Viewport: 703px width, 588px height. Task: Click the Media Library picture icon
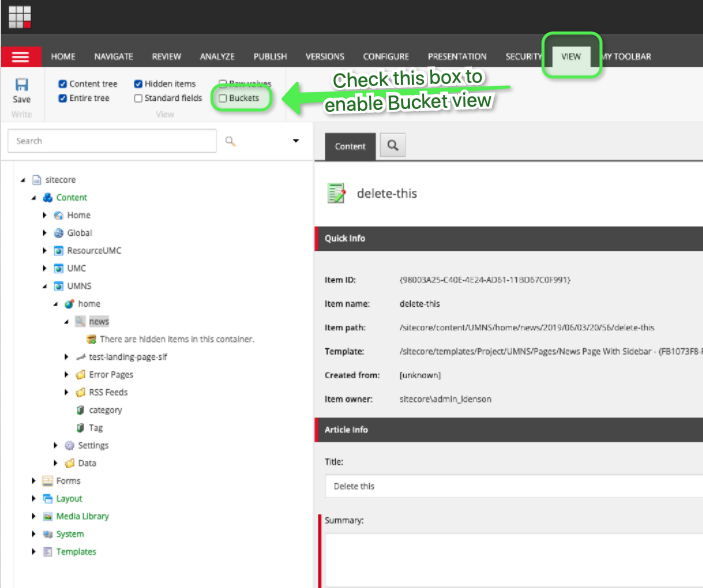coord(48,516)
